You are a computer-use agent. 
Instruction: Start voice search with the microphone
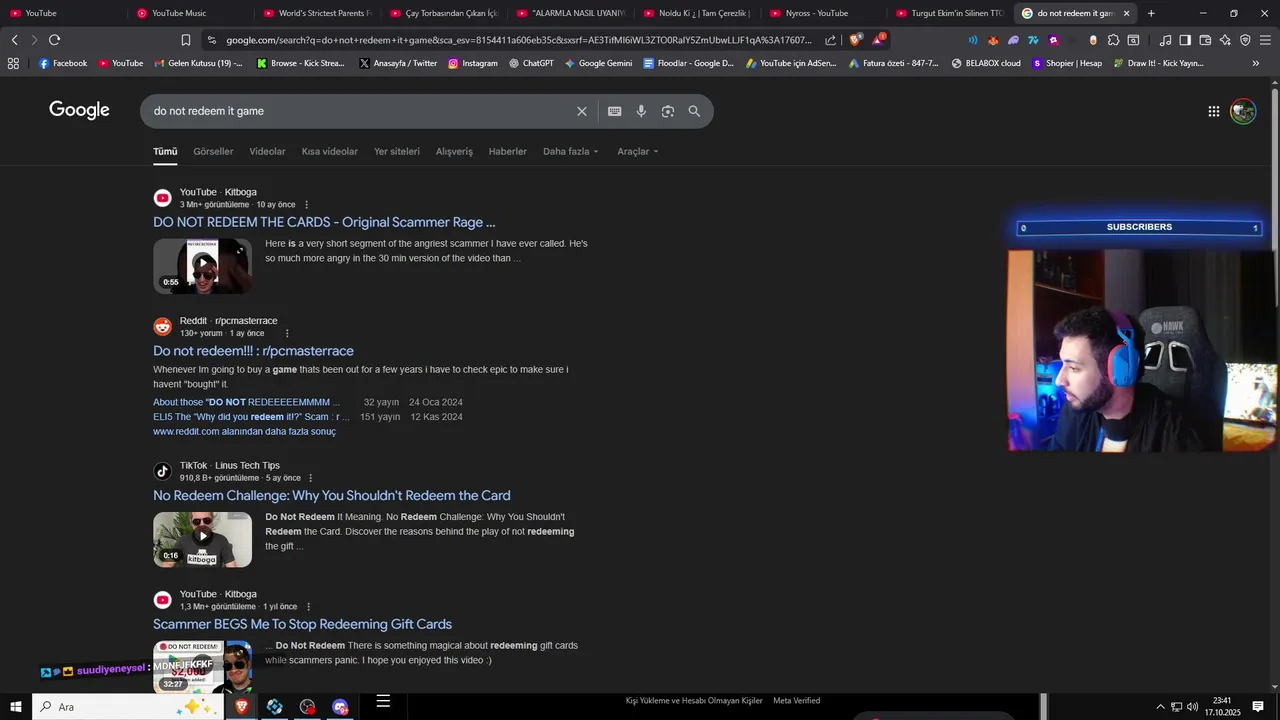641,111
